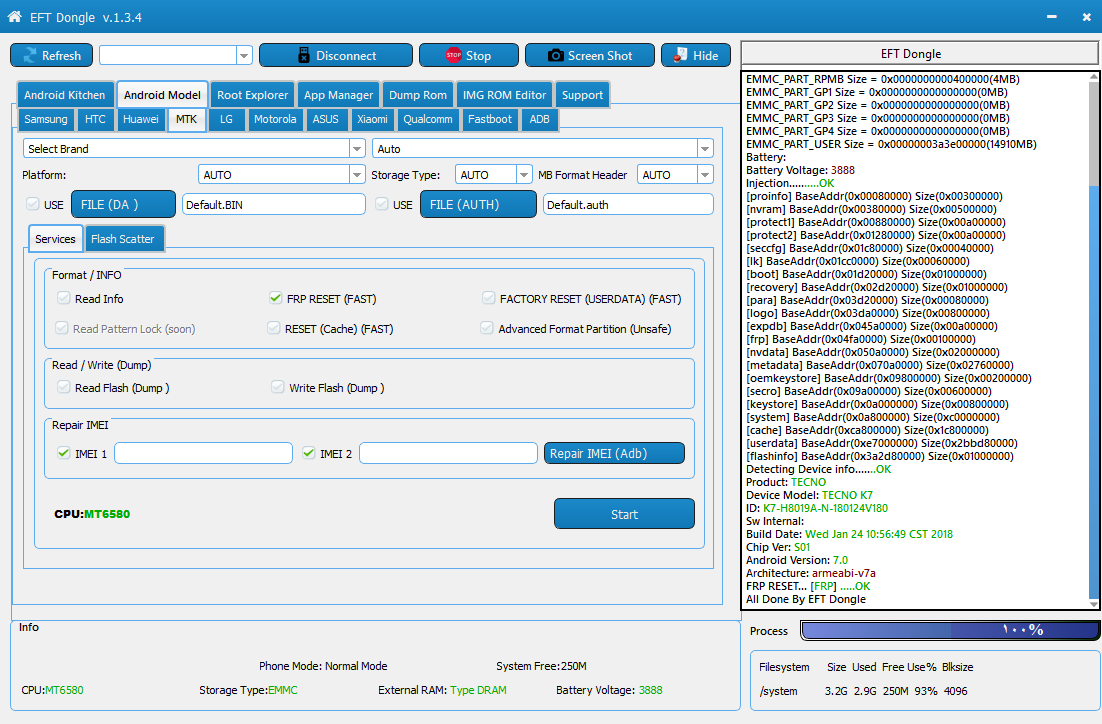
Task: Expand the Auto model dropdown
Action: tap(705, 148)
